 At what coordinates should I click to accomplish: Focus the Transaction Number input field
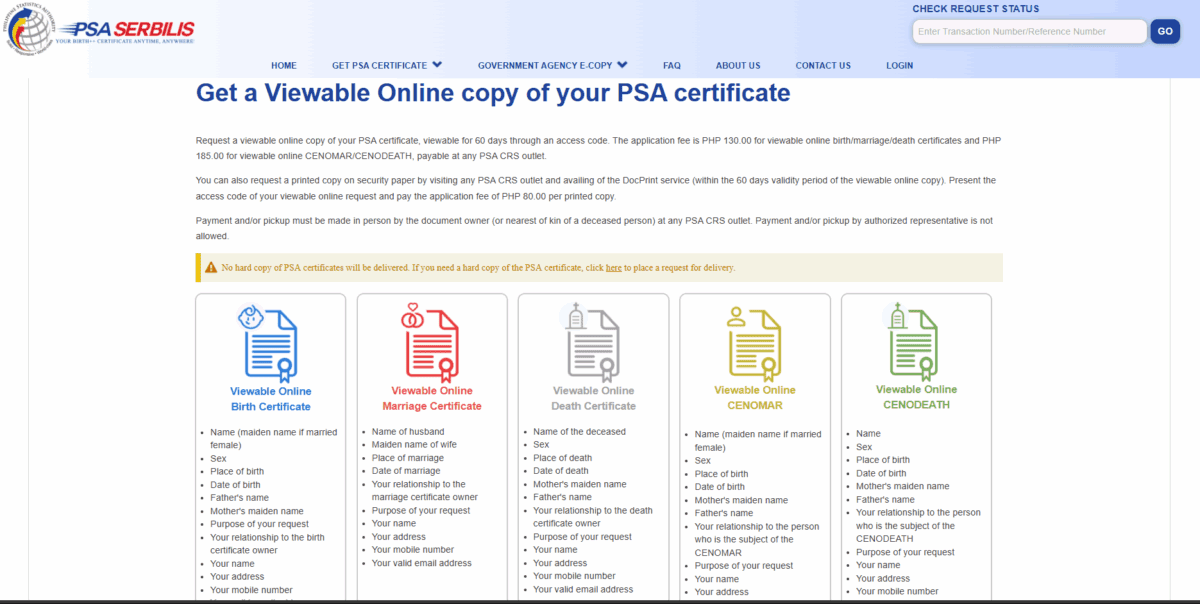[1029, 32]
